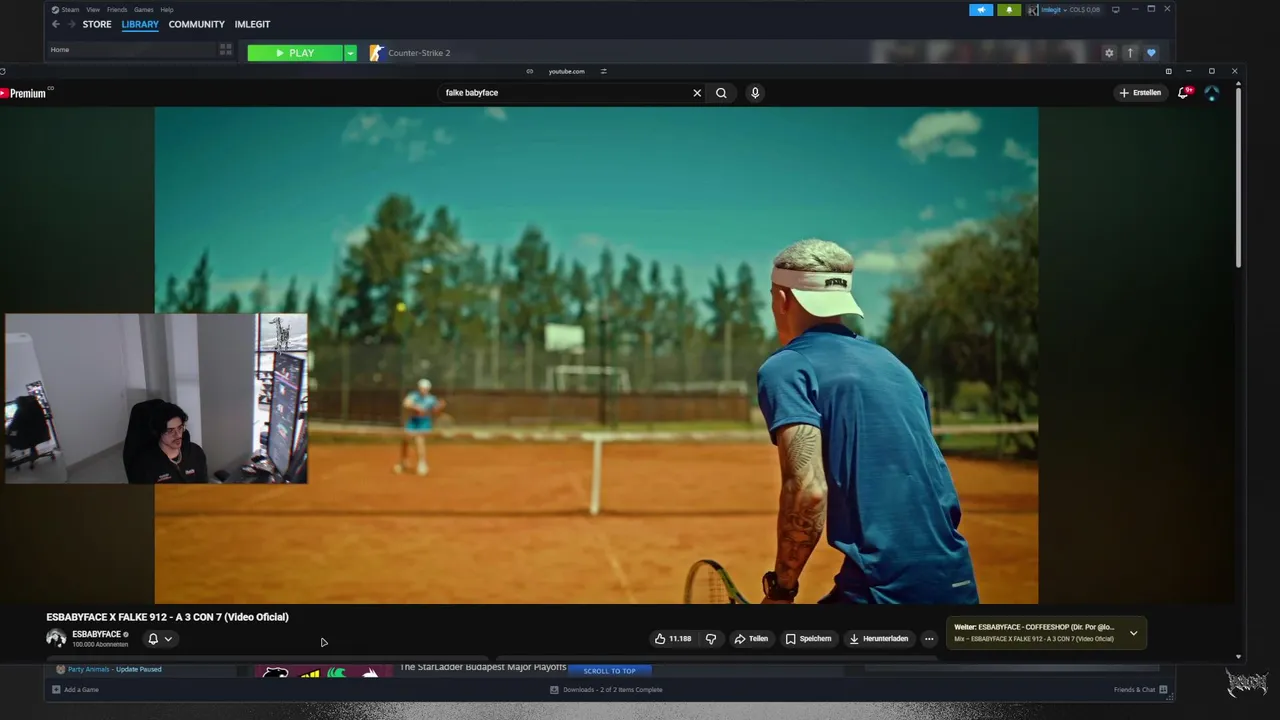The image size is (1280, 720).
Task: Open site settings icon right of youtube.com
Action: click(604, 71)
